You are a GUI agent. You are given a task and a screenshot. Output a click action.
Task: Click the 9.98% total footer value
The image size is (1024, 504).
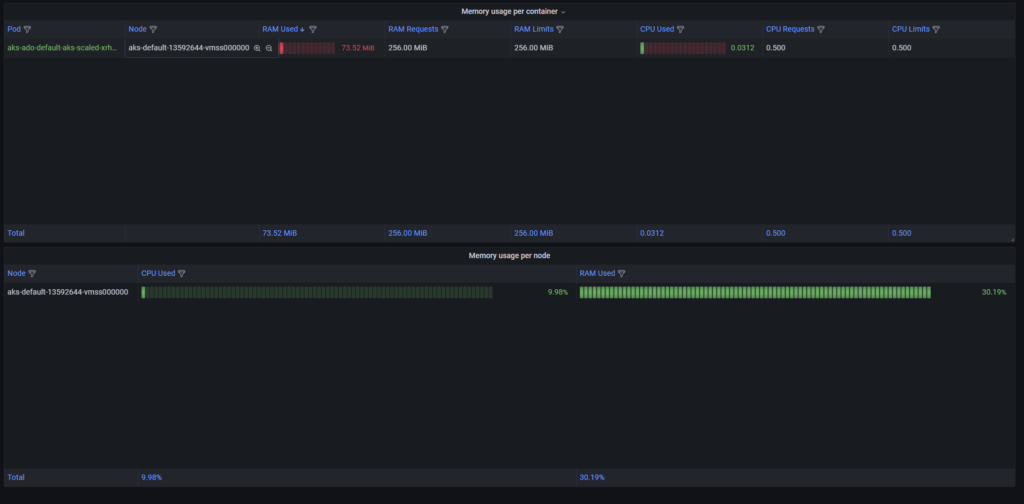tap(152, 477)
